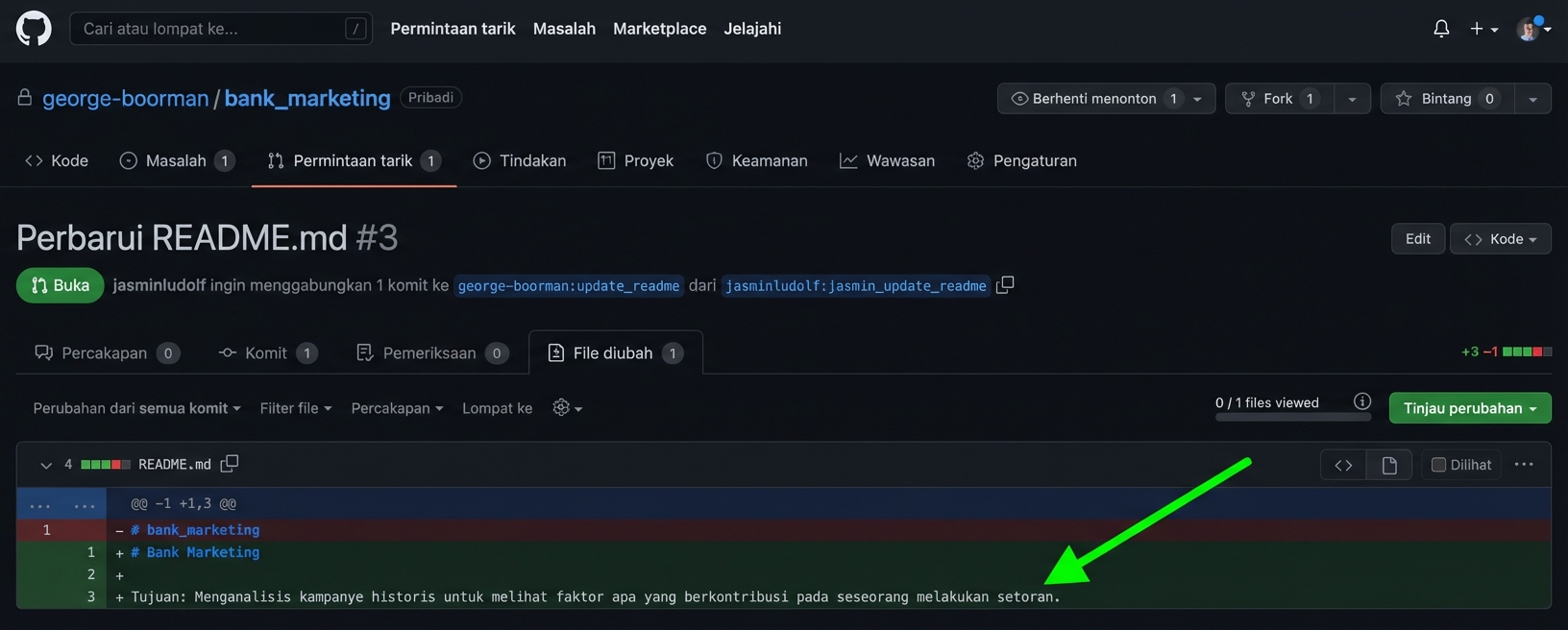Select the 'File diubah' tab

[x=616, y=353]
